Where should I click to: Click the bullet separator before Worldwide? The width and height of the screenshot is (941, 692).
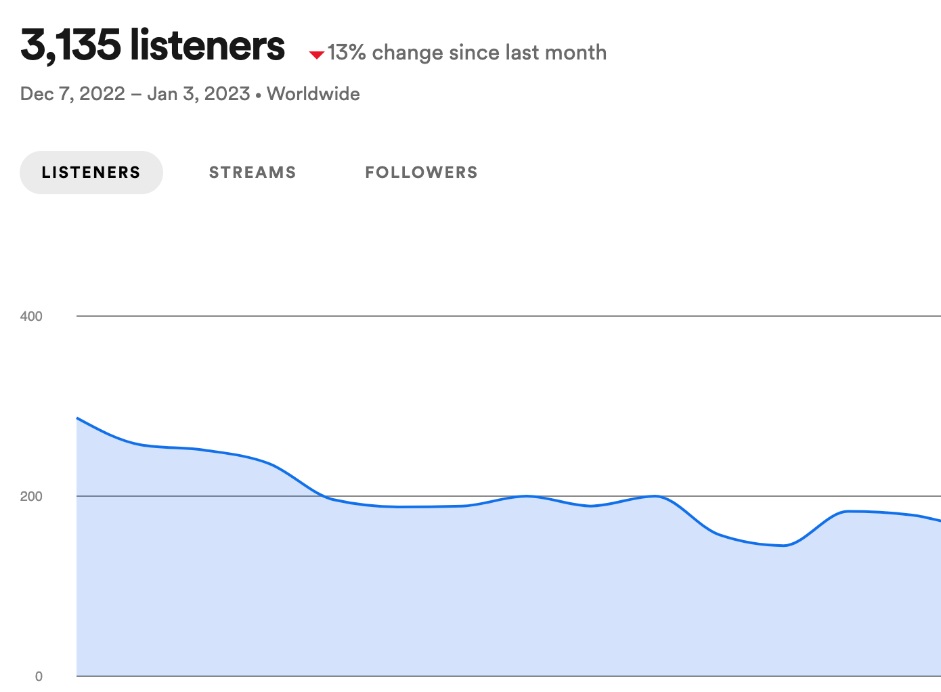(259, 94)
